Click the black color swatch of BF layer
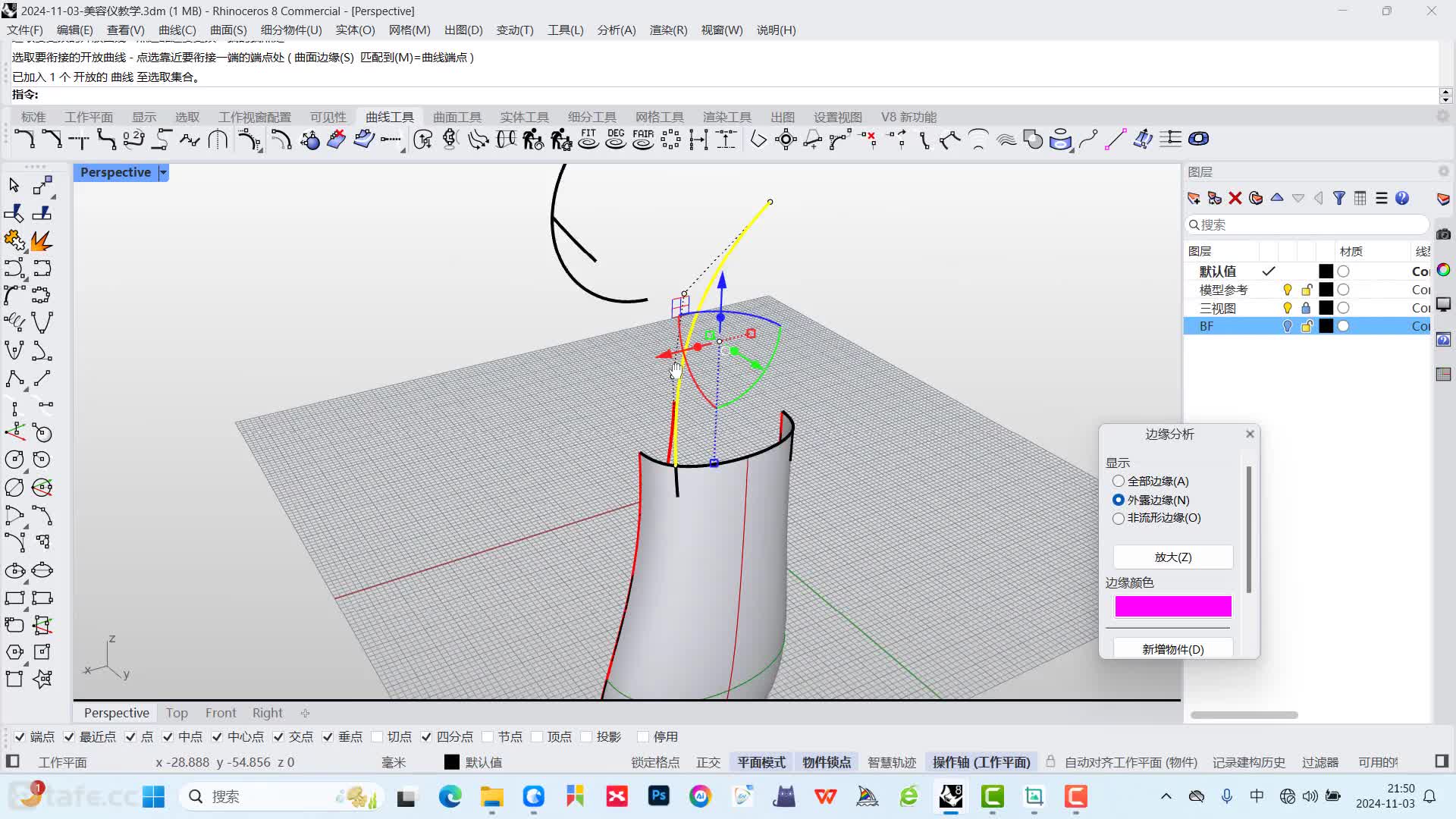 pyautogui.click(x=1326, y=326)
